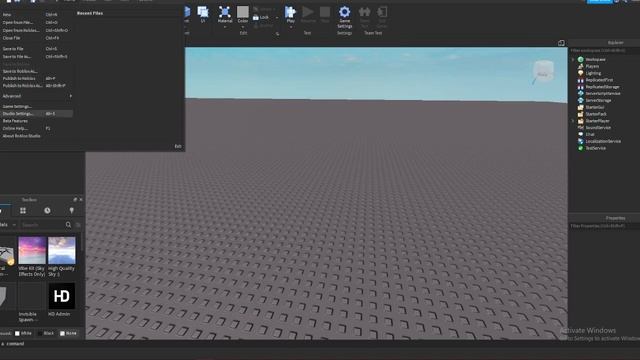This screenshot has height=360, width=640.
Task: Open the Material dropdown arrow
Action: click(x=224, y=27)
